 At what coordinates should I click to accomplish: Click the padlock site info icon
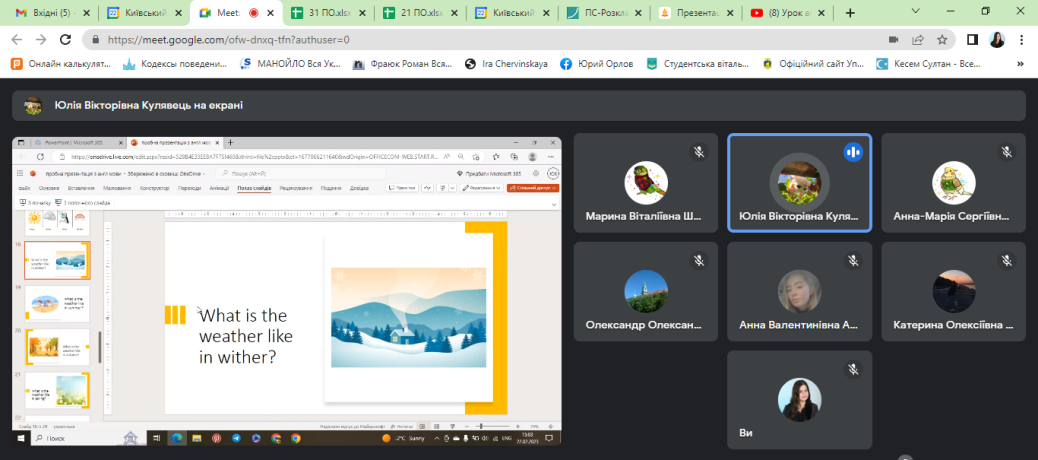pos(94,40)
